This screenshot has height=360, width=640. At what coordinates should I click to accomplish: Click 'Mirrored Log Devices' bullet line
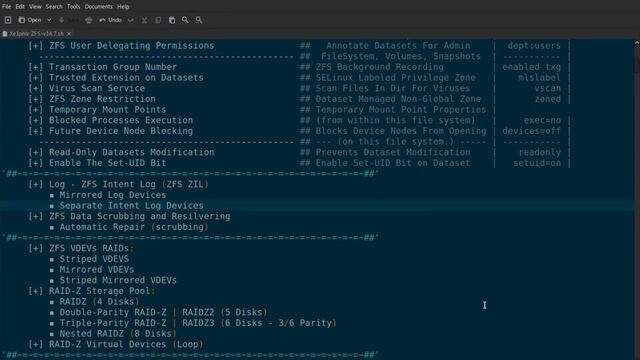click(108, 195)
